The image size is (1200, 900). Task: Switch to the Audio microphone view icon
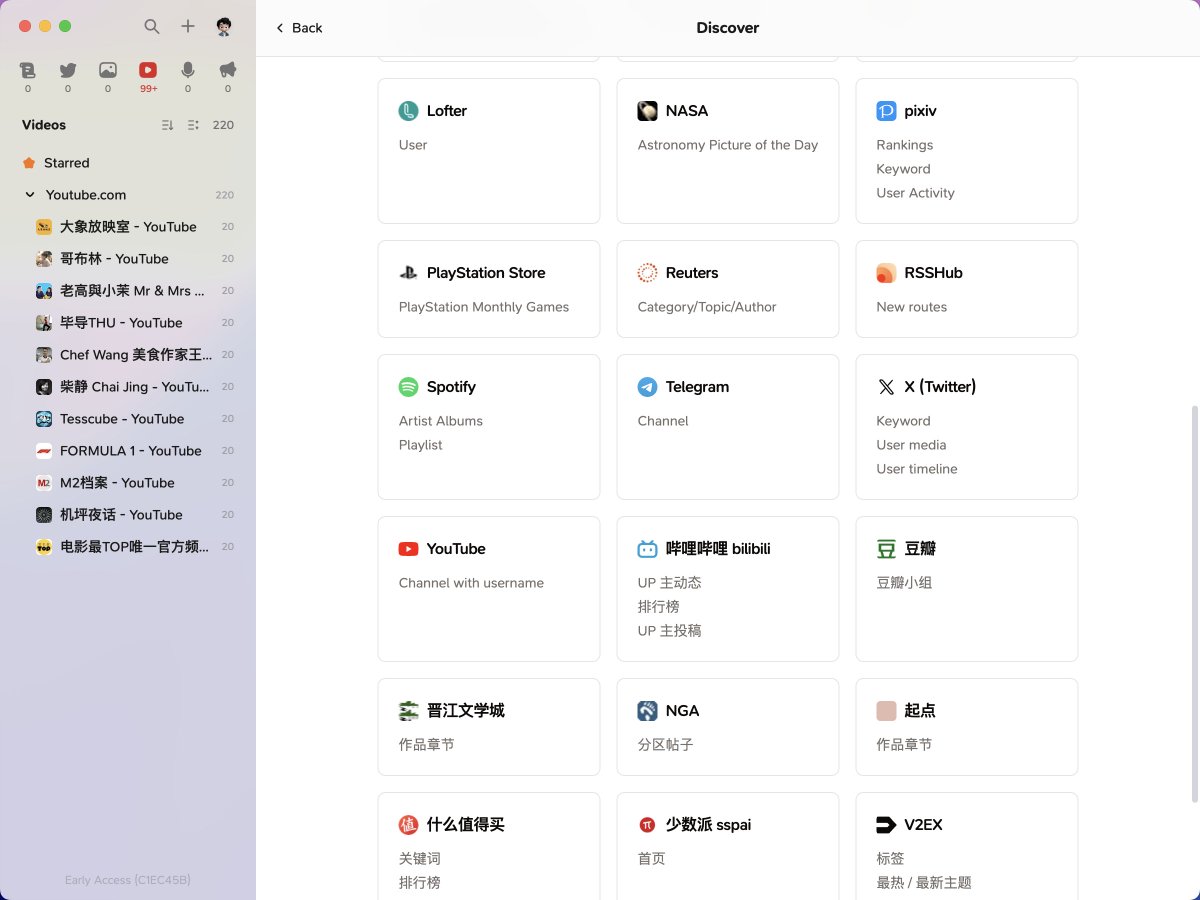(188, 70)
